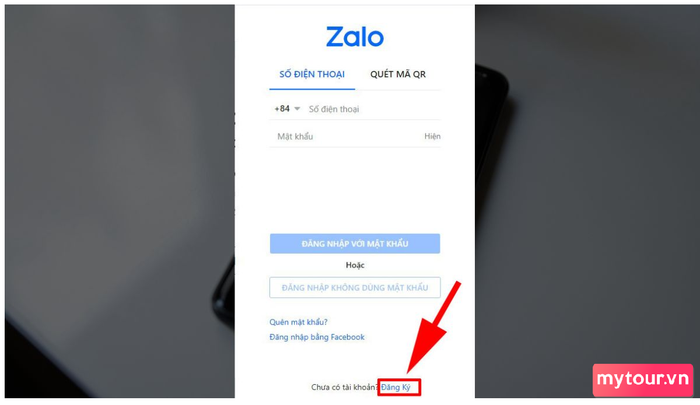Image resolution: width=700 pixels, height=405 pixels.
Task: Choose Đăng nhập bằng Facebook link
Action: pyautogui.click(x=317, y=337)
